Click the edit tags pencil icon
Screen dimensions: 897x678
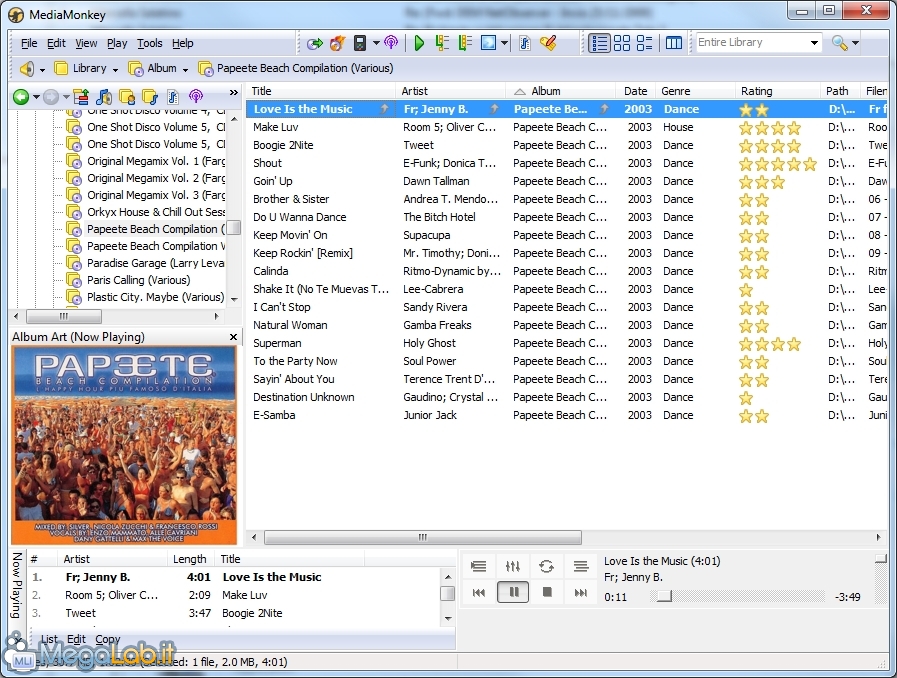point(548,43)
